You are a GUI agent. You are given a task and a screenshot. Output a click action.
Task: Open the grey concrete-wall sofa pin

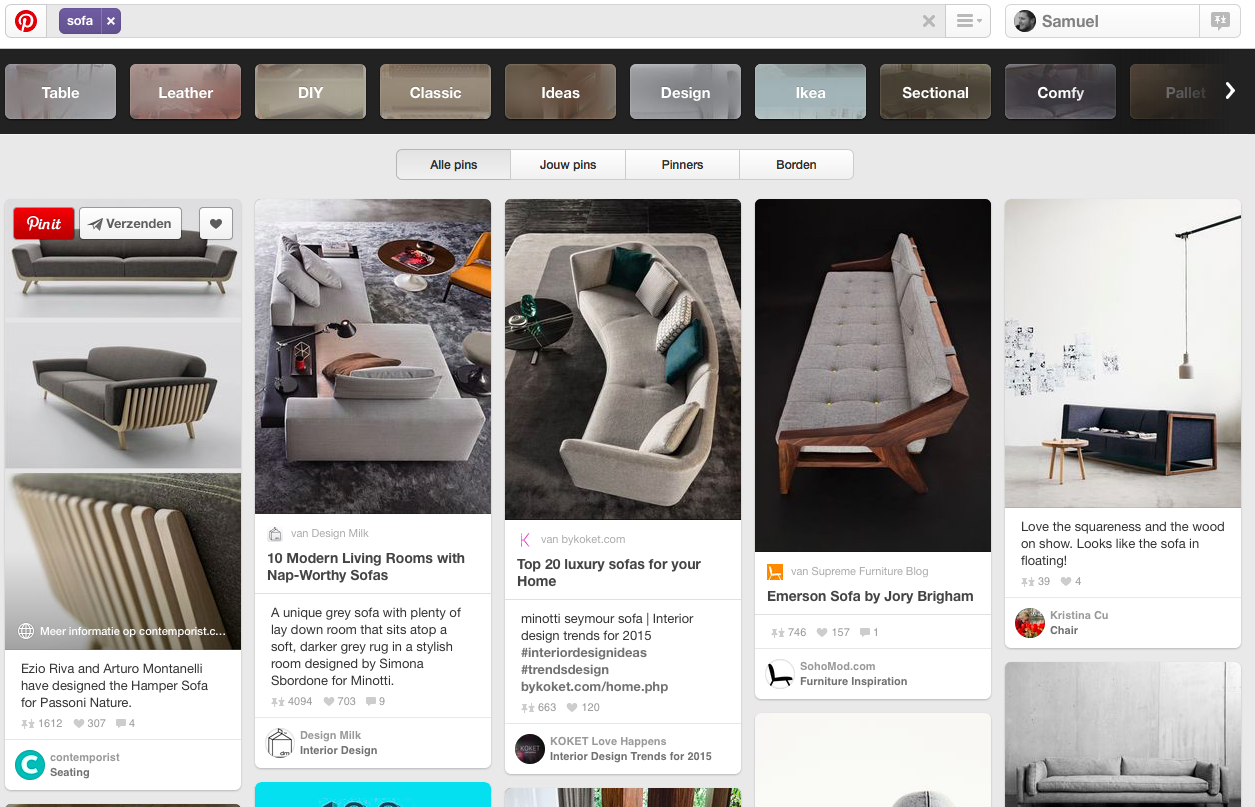(x=1123, y=734)
